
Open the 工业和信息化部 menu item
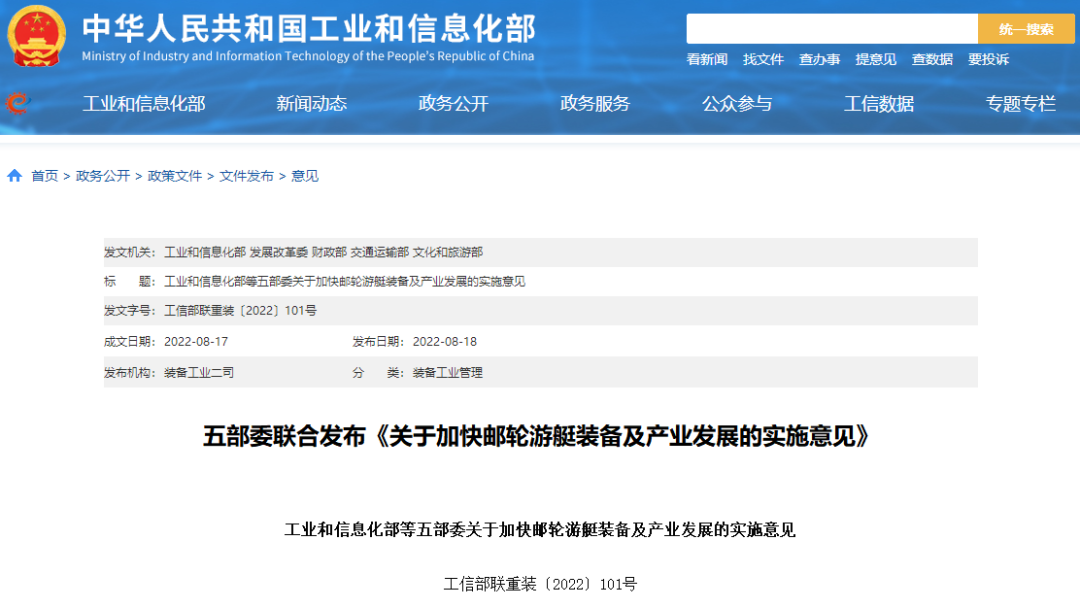coord(144,103)
